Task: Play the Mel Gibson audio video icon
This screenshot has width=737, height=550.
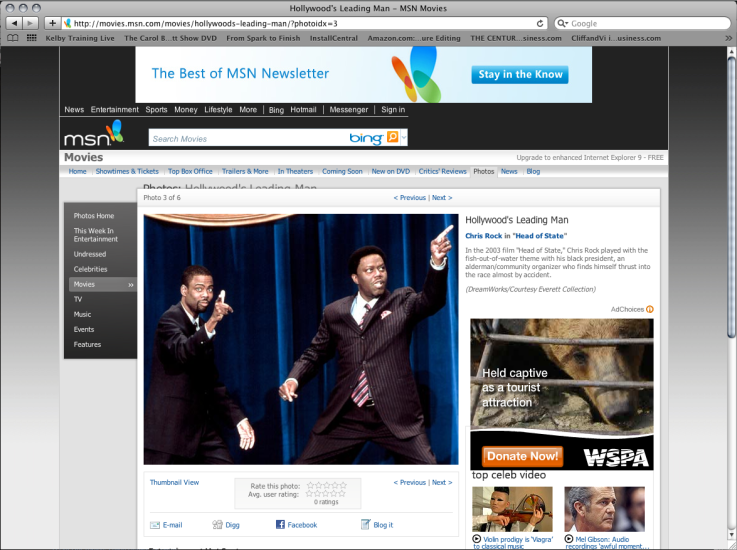Action: tap(569, 539)
